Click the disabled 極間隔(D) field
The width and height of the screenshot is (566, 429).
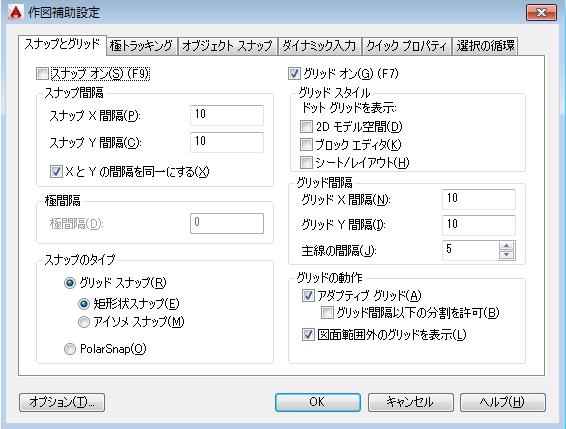(227, 223)
